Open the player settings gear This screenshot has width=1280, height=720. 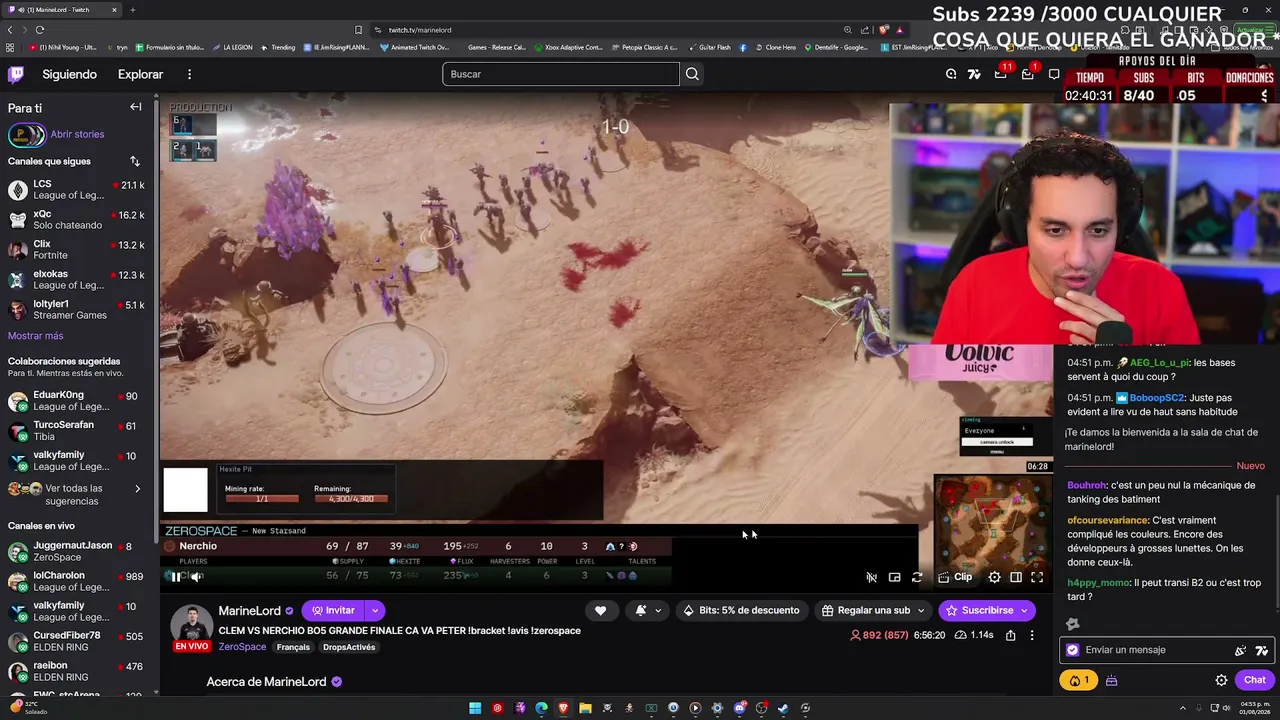pyautogui.click(x=994, y=577)
